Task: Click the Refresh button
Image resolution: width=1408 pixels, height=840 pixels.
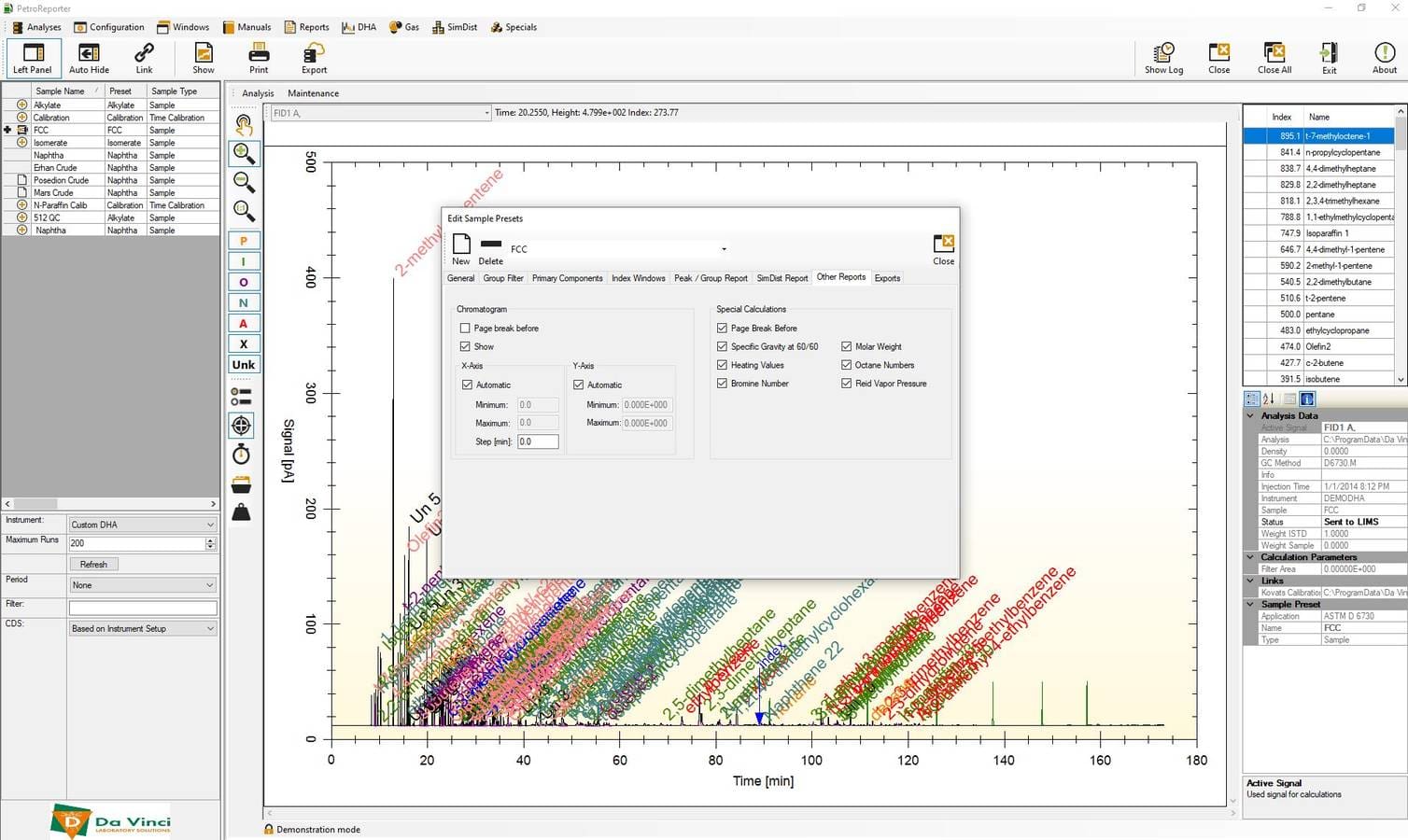Action: (x=93, y=565)
